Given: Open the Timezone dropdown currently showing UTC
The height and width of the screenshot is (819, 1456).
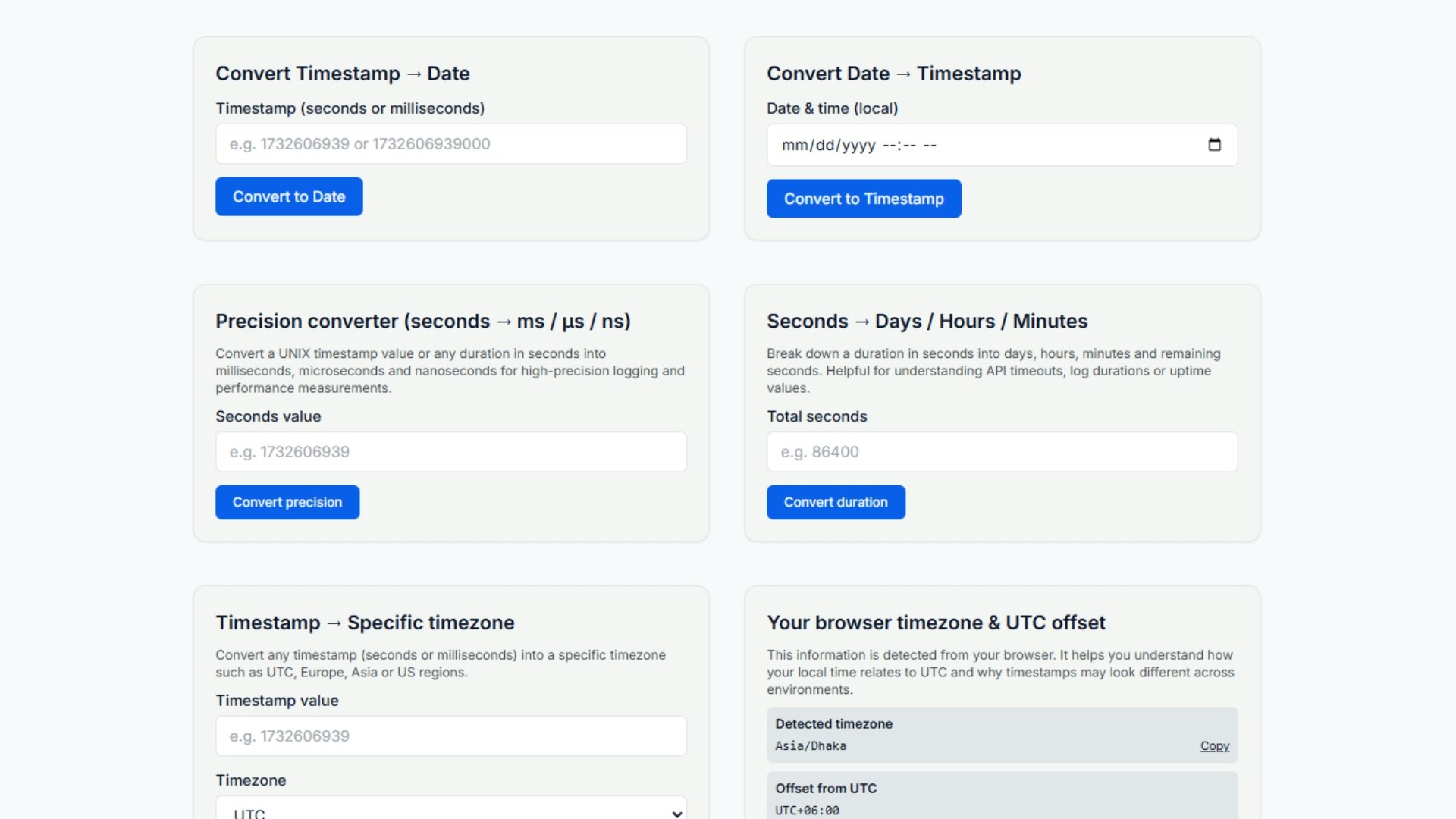Looking at the screenshot, I should (450, 810).
